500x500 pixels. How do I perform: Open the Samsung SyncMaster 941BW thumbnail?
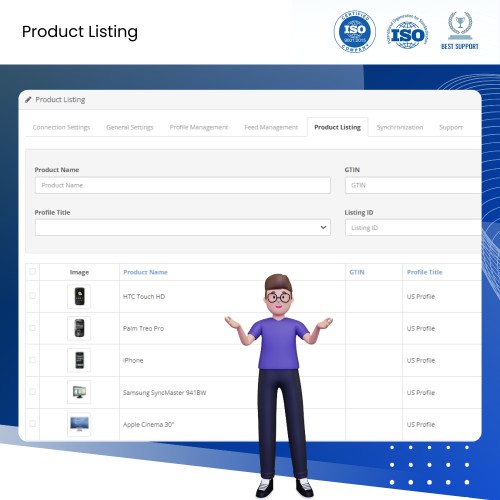tap(79, 392)
